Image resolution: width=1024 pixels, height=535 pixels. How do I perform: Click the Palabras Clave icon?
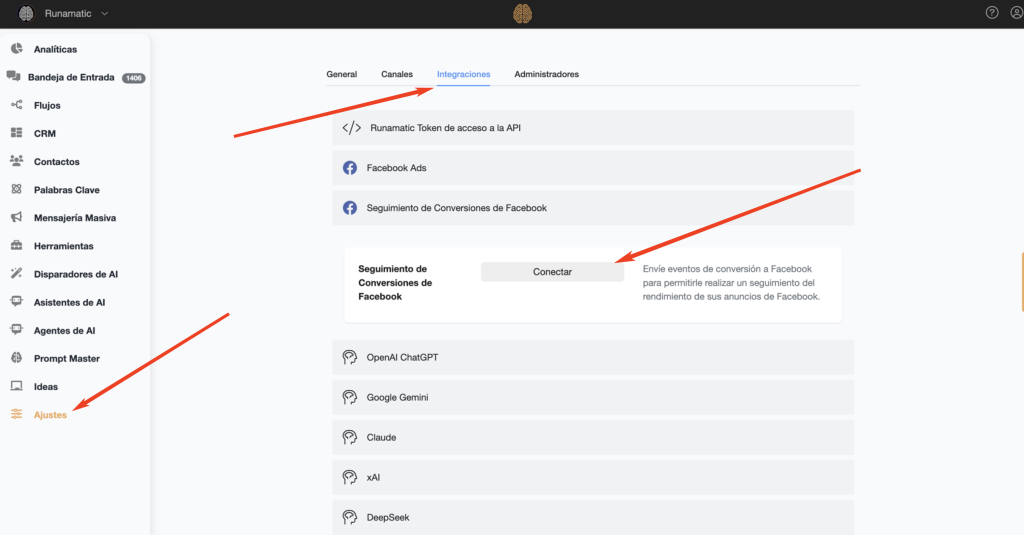tap(16, 189)
